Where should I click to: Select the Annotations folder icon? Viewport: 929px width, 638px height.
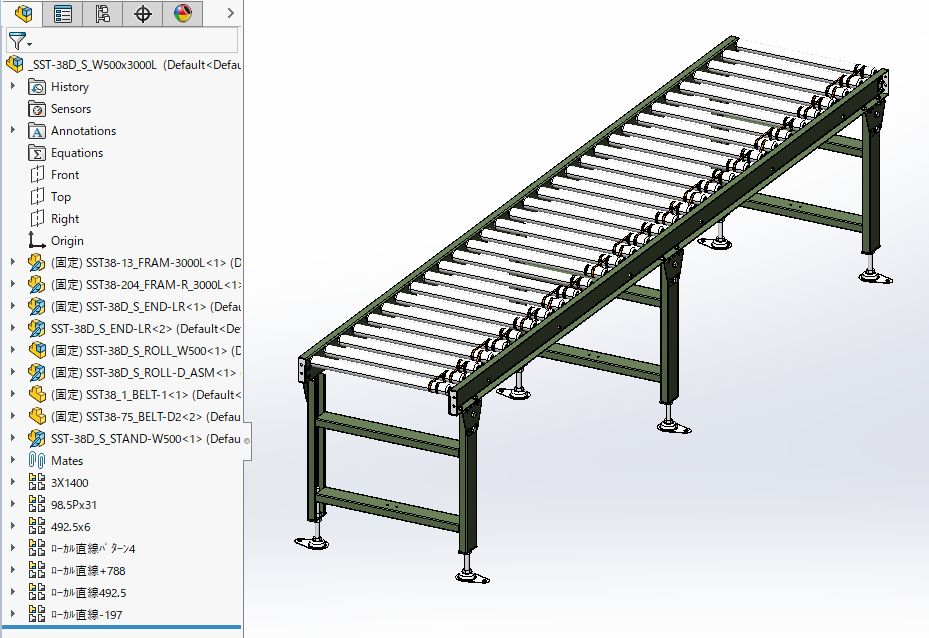(37, 130)
